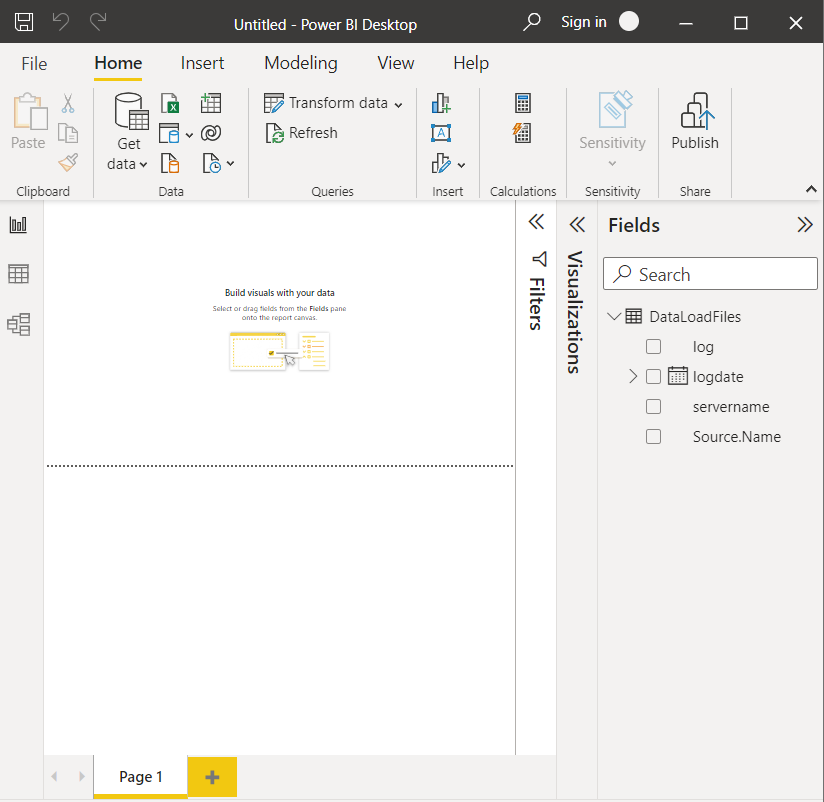Click the Sign in link
824x802 pixels.
point(583,22)
